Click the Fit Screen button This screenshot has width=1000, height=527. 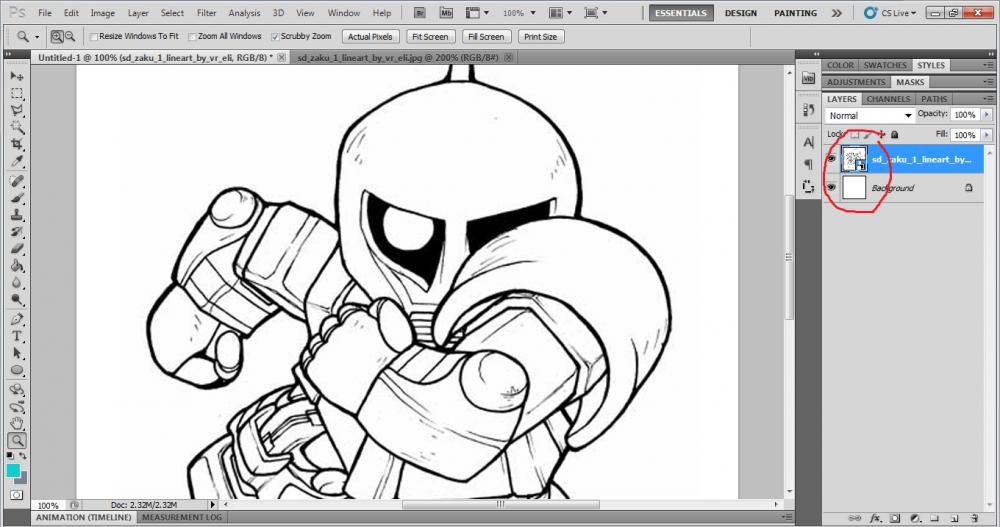tap(429, 36)
